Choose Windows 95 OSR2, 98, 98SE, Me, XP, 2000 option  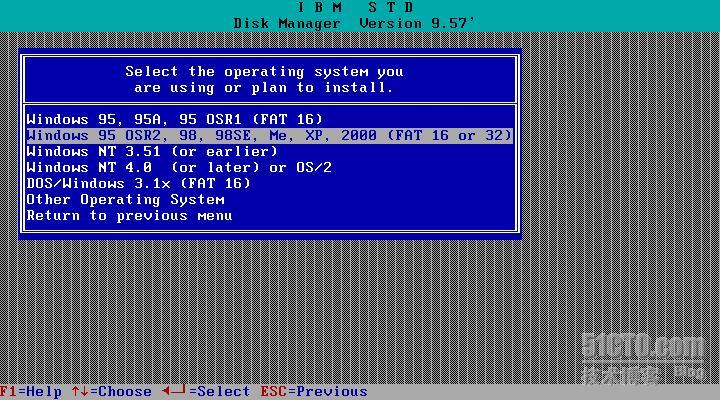[270, 135]
